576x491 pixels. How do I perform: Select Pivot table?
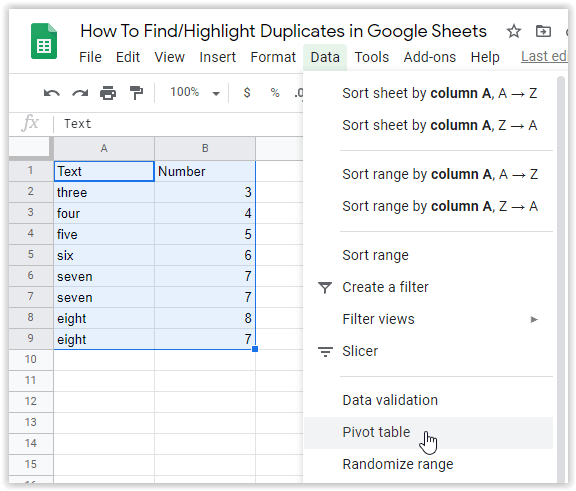coord(428,433)
